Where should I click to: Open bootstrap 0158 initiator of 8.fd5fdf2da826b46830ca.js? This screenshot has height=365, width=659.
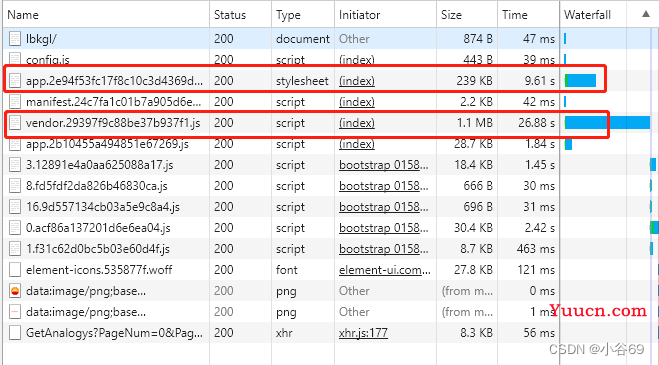point(384,186)
